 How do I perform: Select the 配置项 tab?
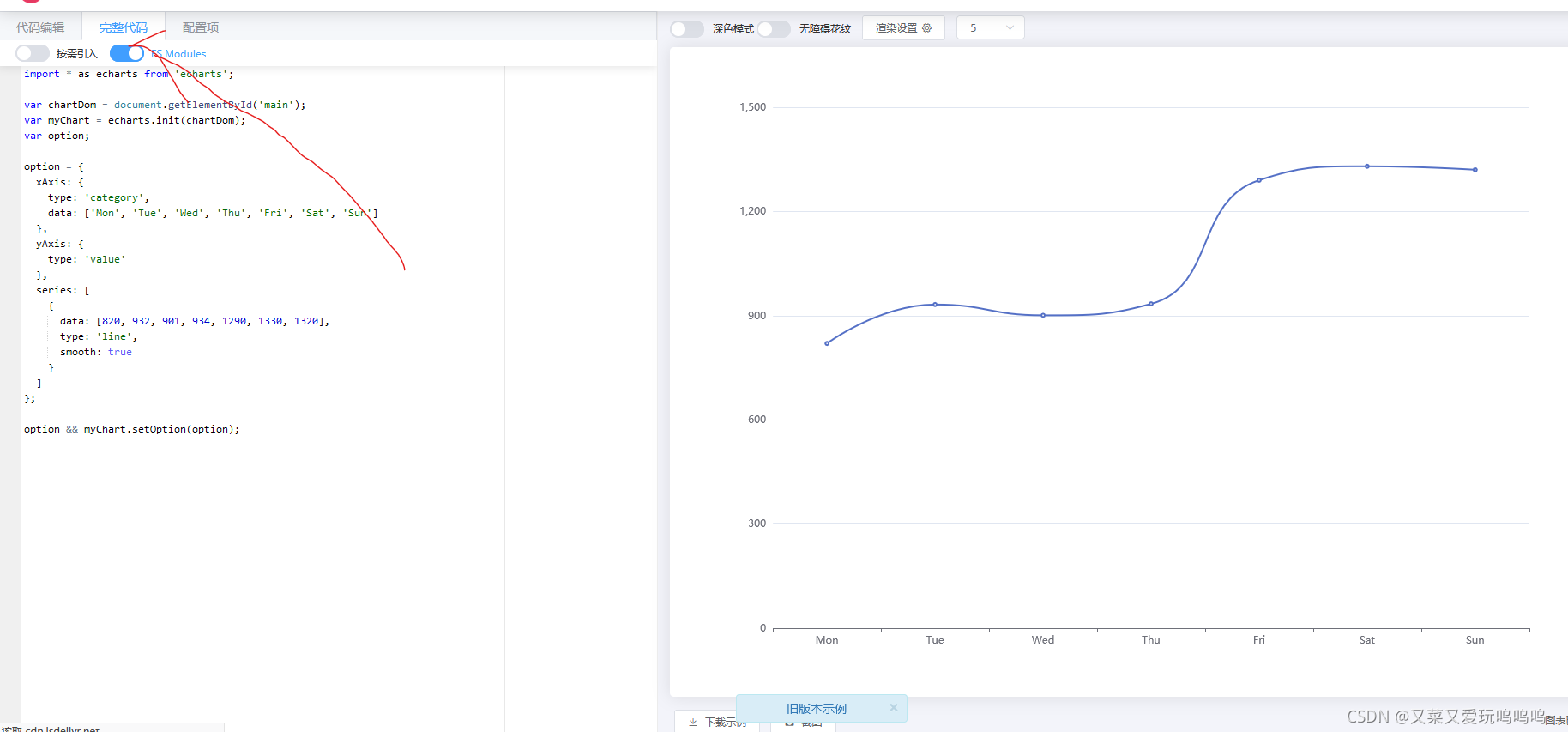(x=201, y=27)
